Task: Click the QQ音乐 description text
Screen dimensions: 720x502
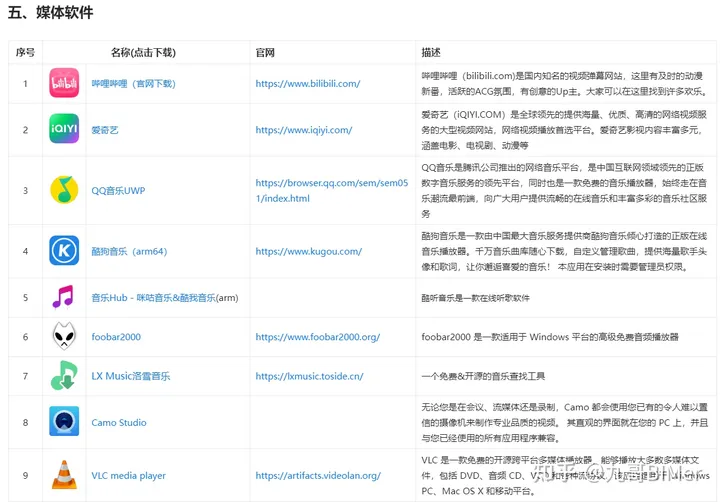Action: coord(564,191)
